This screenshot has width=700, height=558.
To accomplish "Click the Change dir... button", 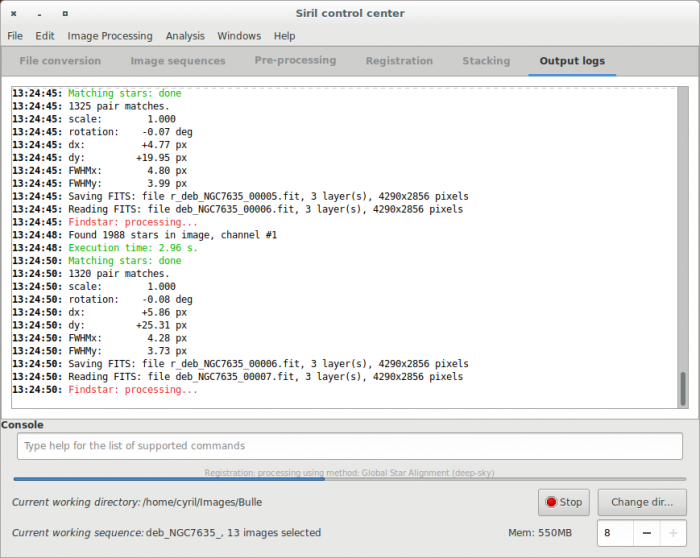I will point(642,502).
